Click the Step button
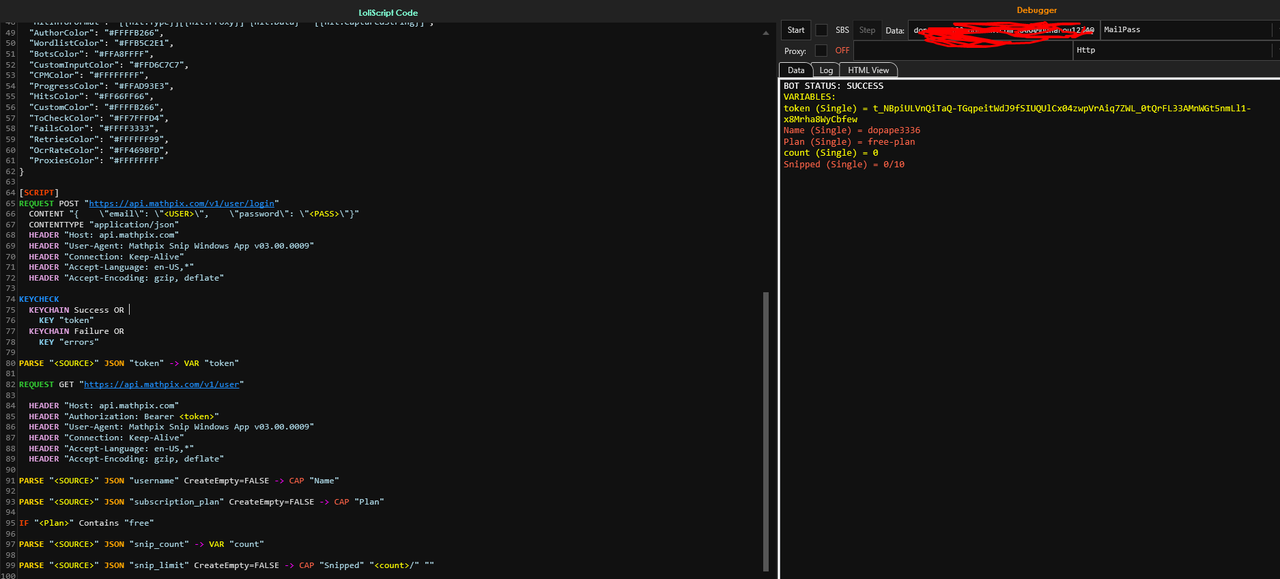This screenshot has height=579, width=1280. 868,30
